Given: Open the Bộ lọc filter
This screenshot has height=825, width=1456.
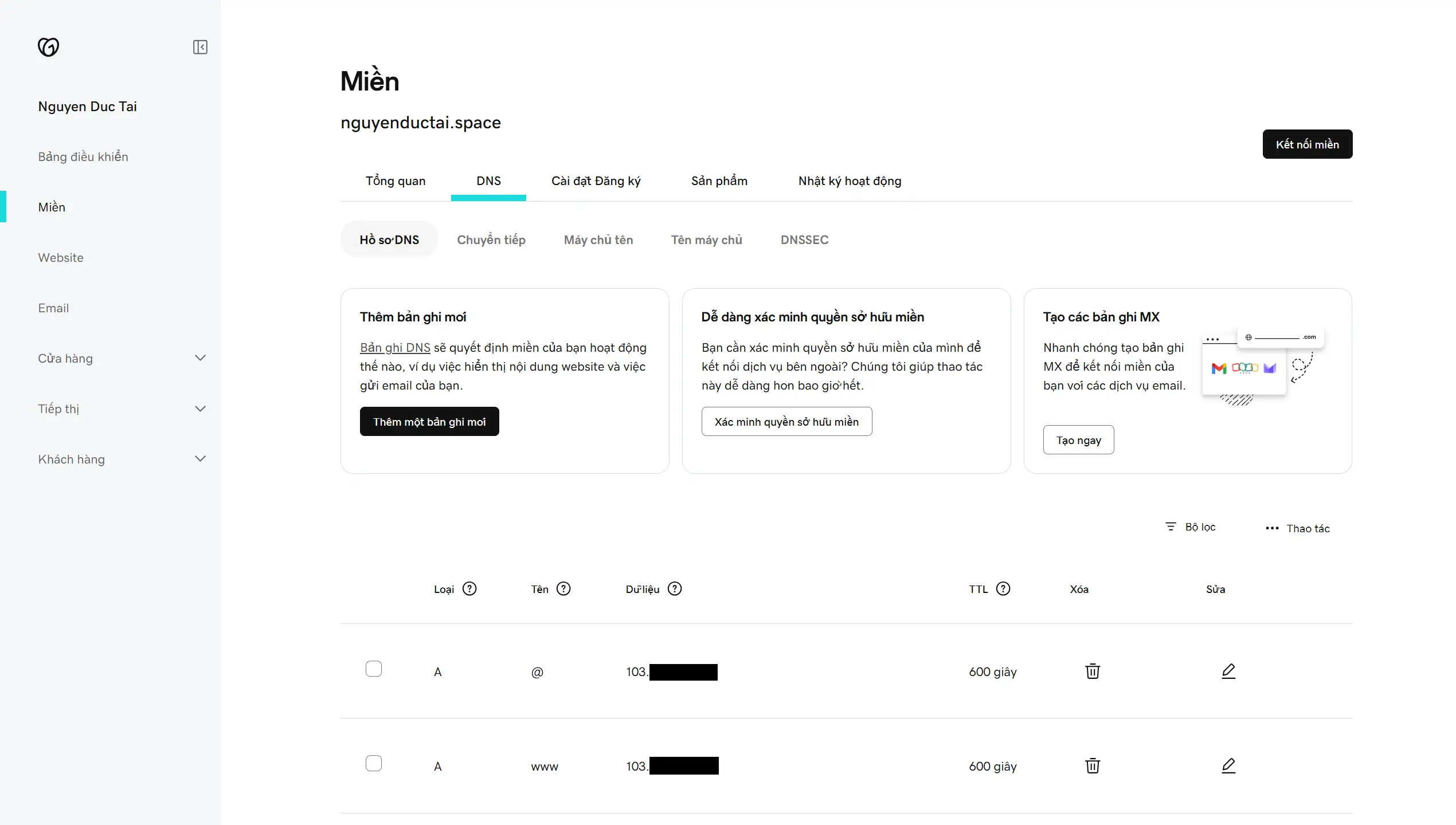Looking at the screenshot, I should pyautogui.click(x=1191, y=527).
